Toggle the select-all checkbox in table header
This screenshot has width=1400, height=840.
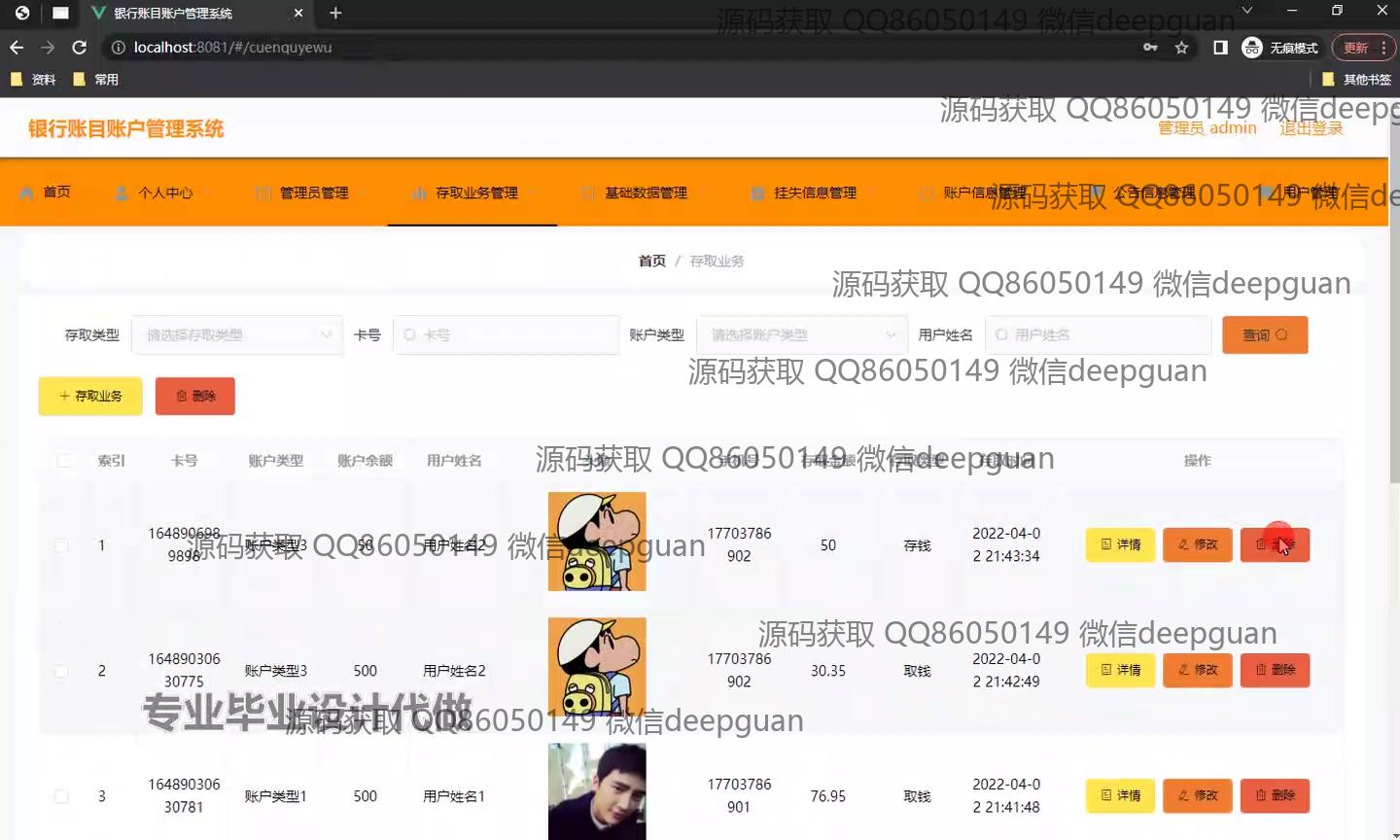point(64,460)
